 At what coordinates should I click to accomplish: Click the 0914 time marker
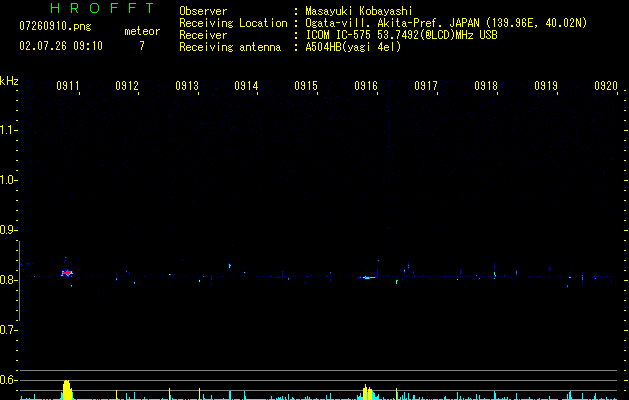(246, 86)
